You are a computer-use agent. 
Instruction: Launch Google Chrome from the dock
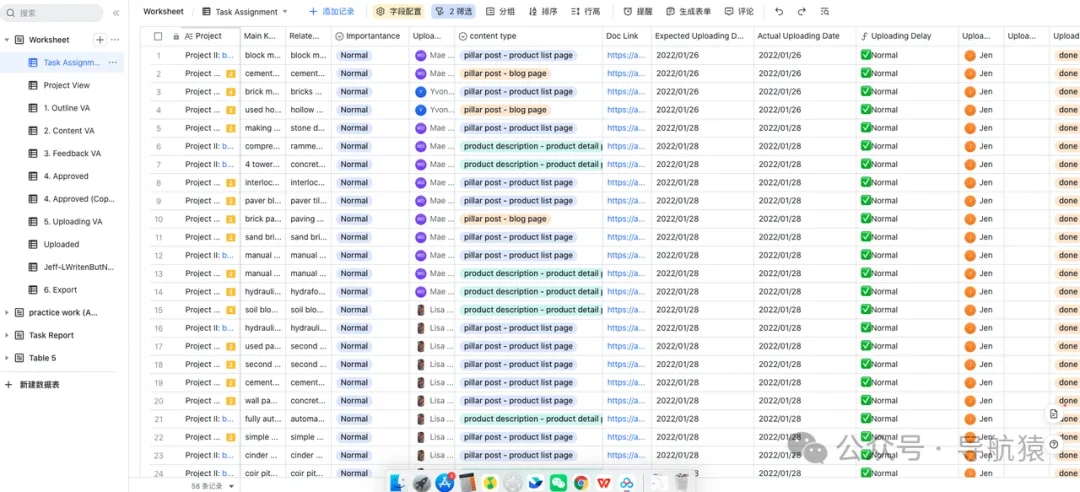coord(581,482)
